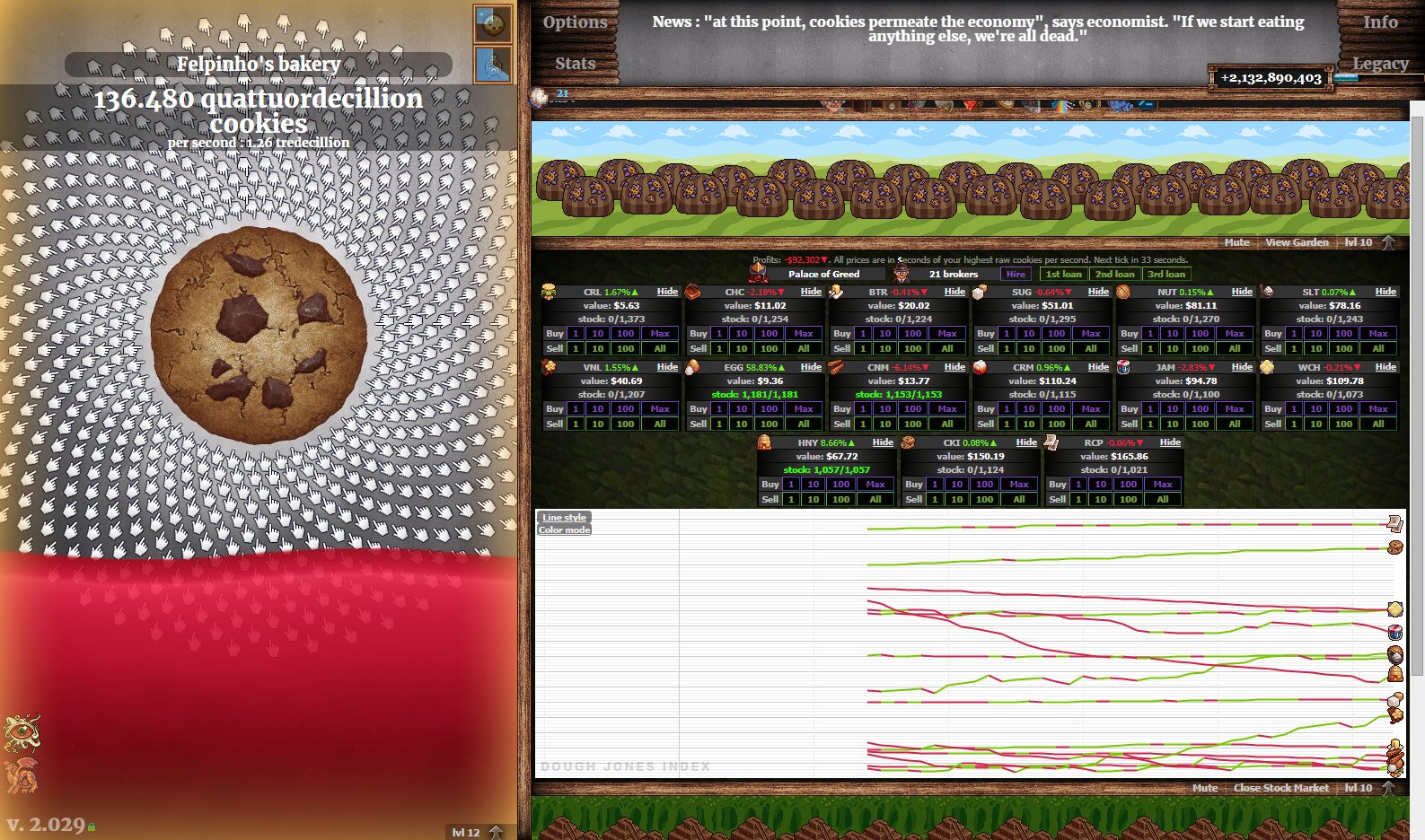Expand the View Garden minigame
Viewport: 1425px width, 840px height.
coord(1297,242)
